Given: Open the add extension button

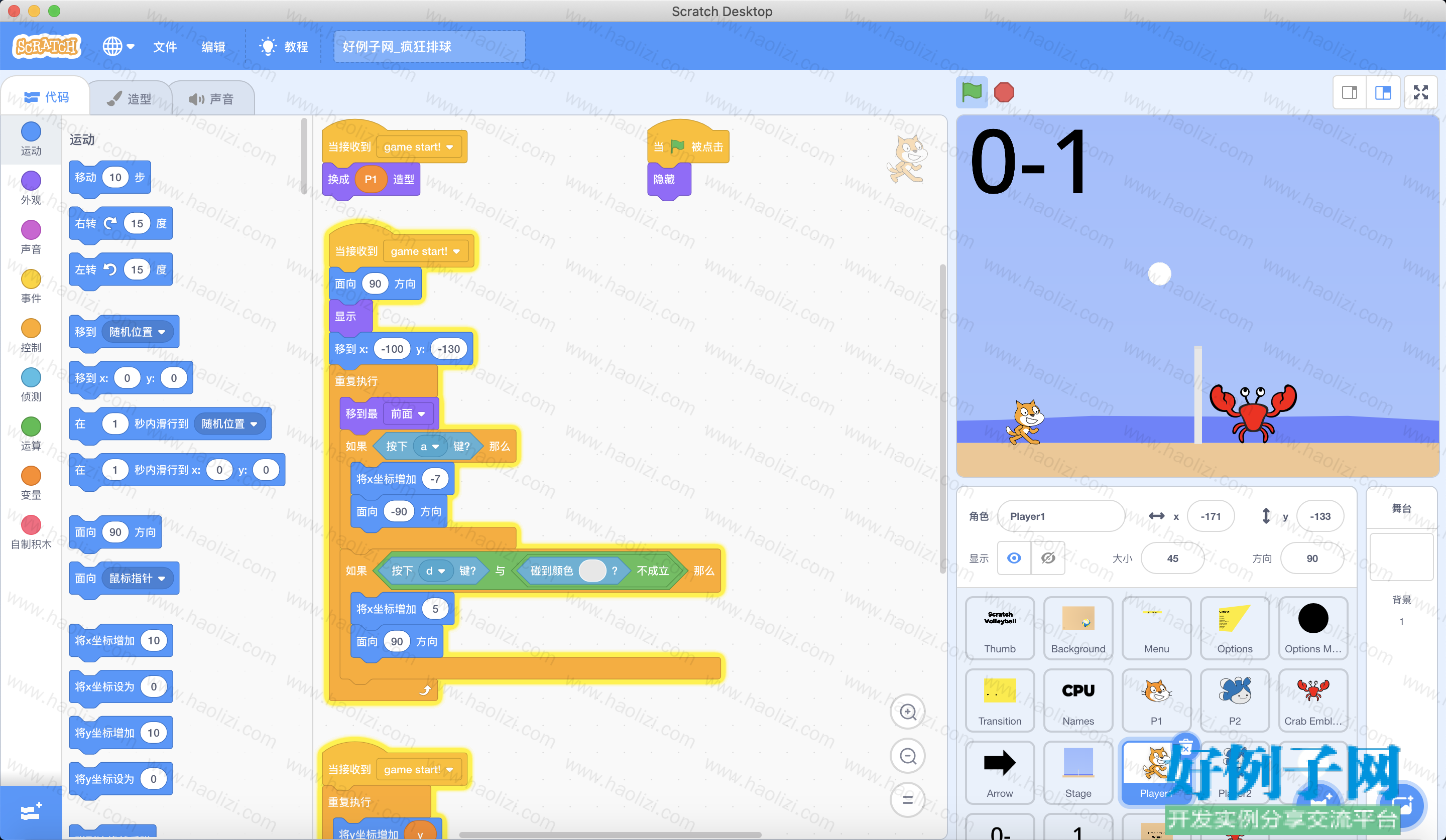Looking at the screenshot, I should click(31, 812).
